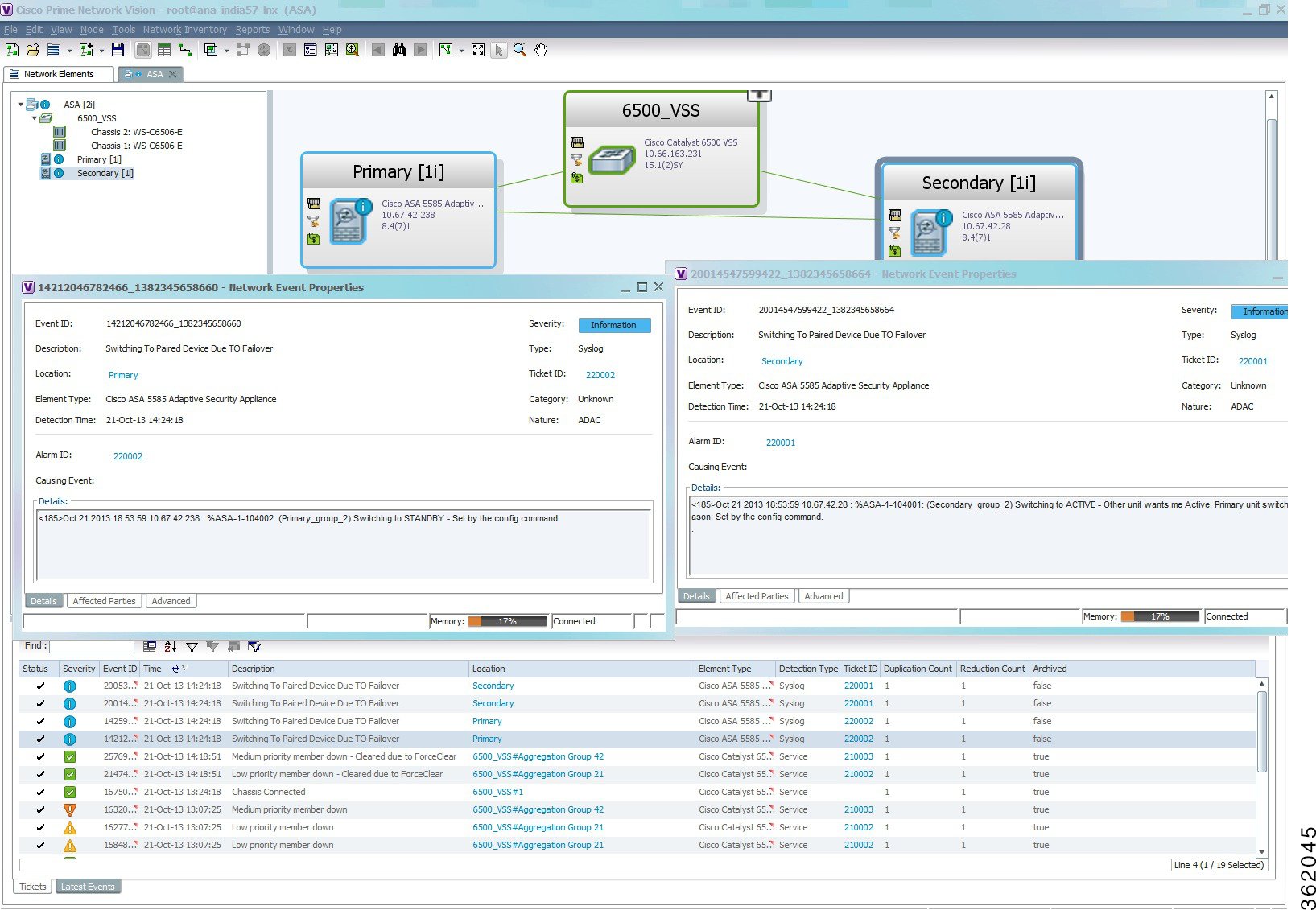1316x910 pixels.
Task: Click the last funnel icon in events toolbar
Action: coord(254,646)
